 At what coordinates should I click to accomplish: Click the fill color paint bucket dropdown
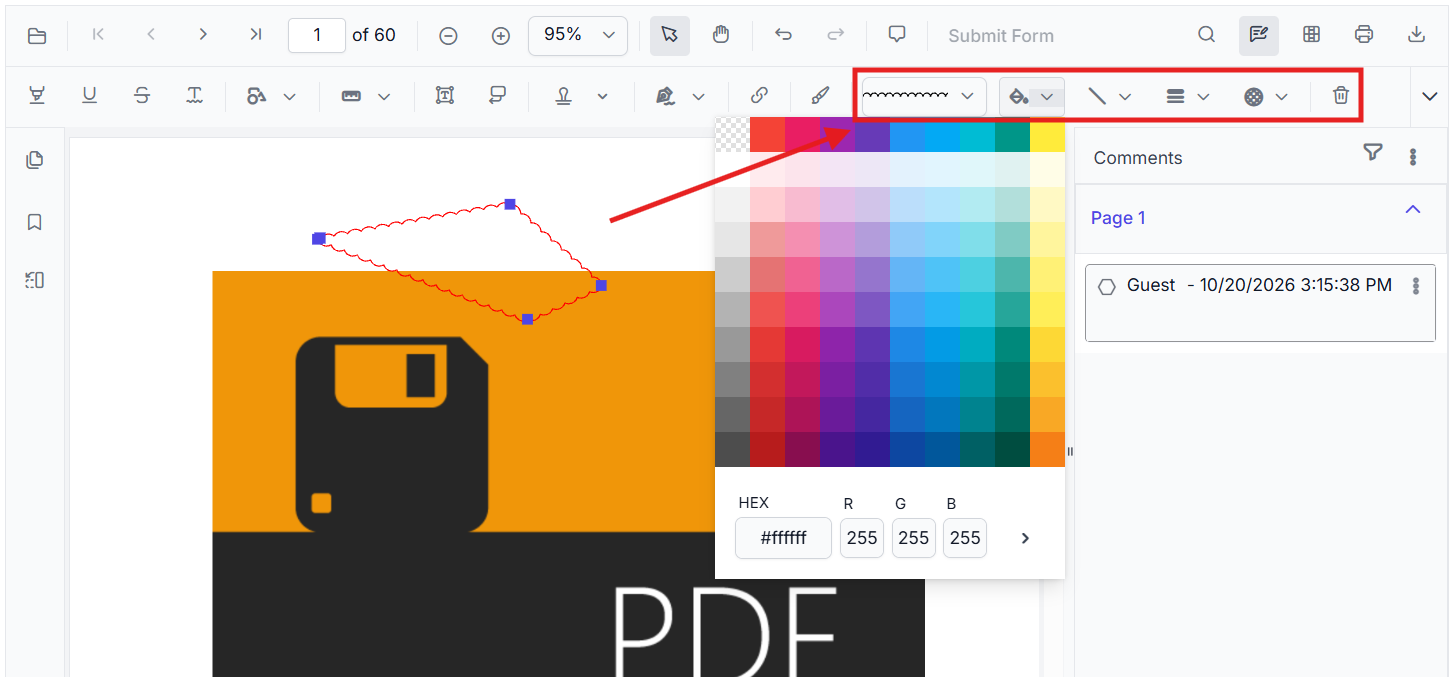click(x=1031, y=96)
